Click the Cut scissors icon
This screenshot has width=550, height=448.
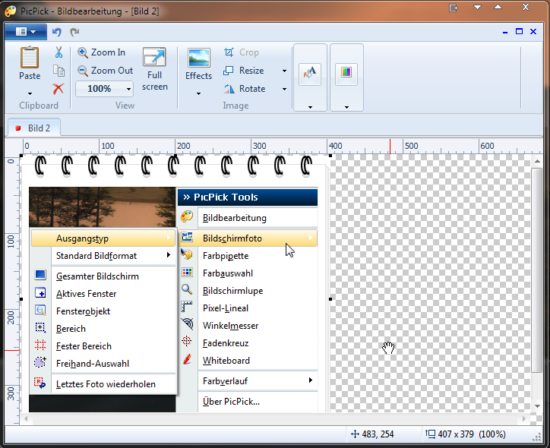pyautogui.click(x=59, y=52)
